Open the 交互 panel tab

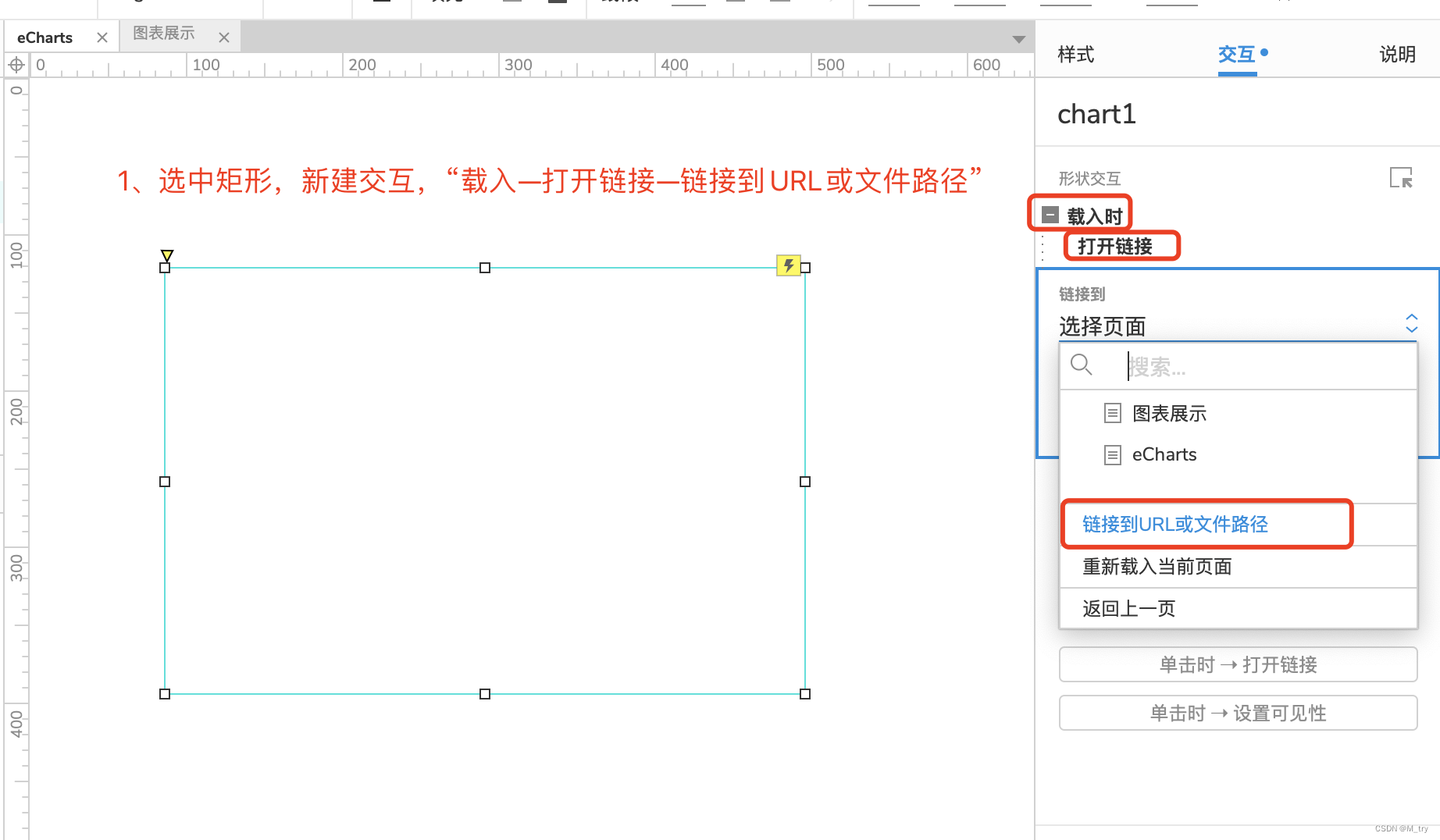[x=1237, y=54]
